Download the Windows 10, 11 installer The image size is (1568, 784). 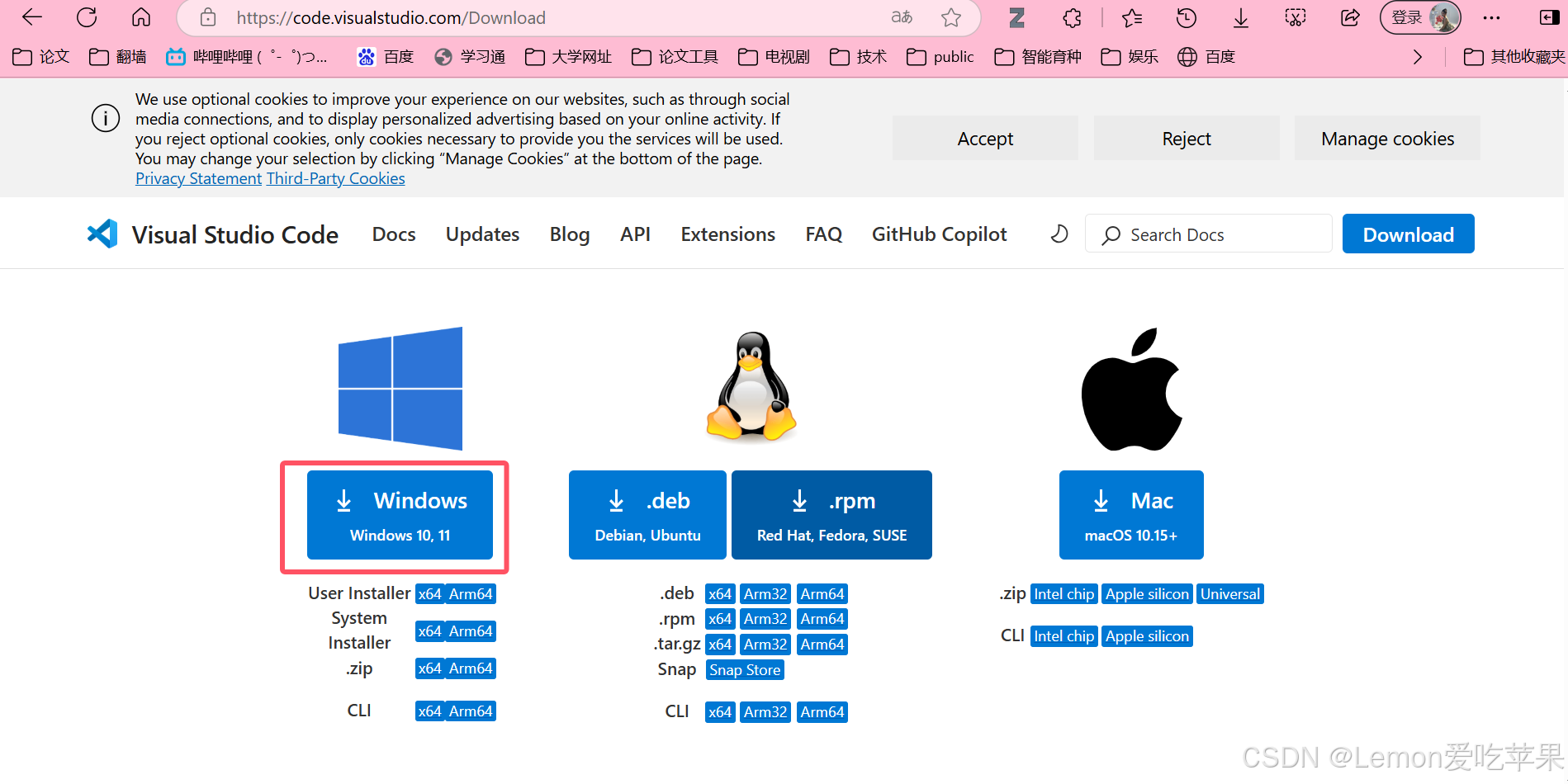400,515
